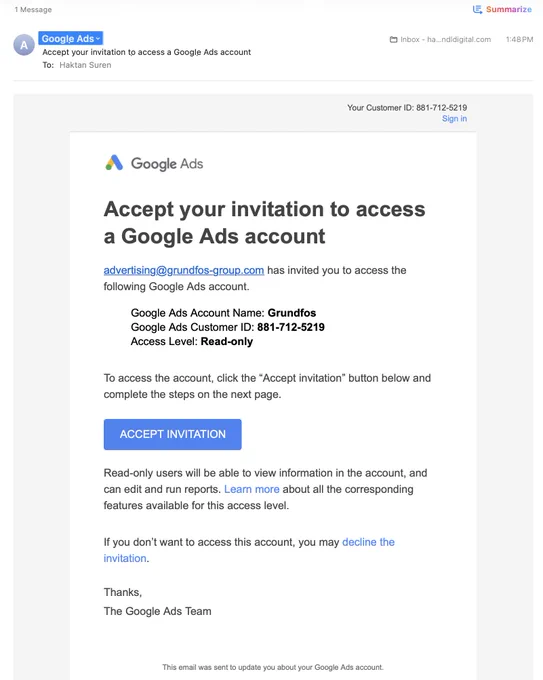Screen dimensions: 543x680
Task: Click the decline the invitation link
Action: (x=249, y=550)
